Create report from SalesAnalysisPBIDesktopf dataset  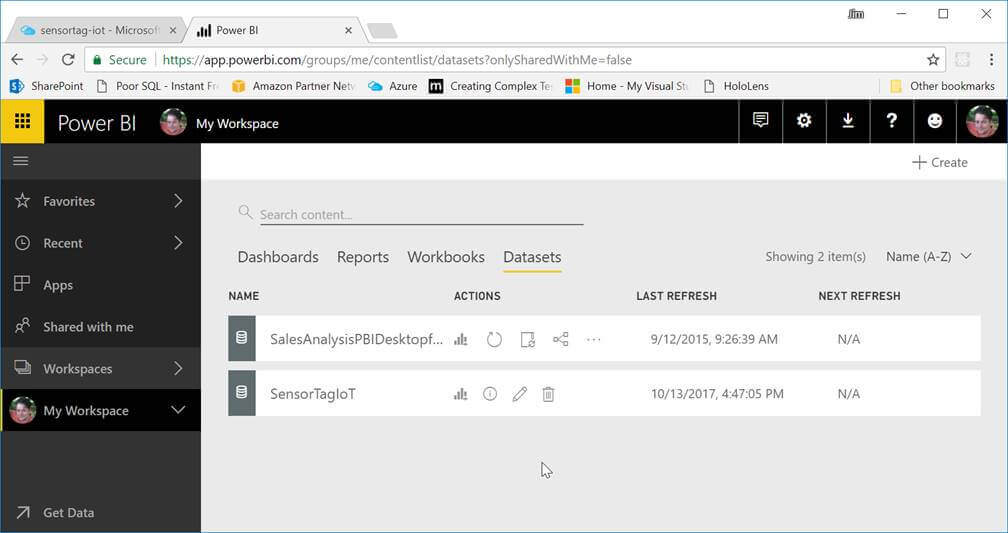click(x=460, y=339)
